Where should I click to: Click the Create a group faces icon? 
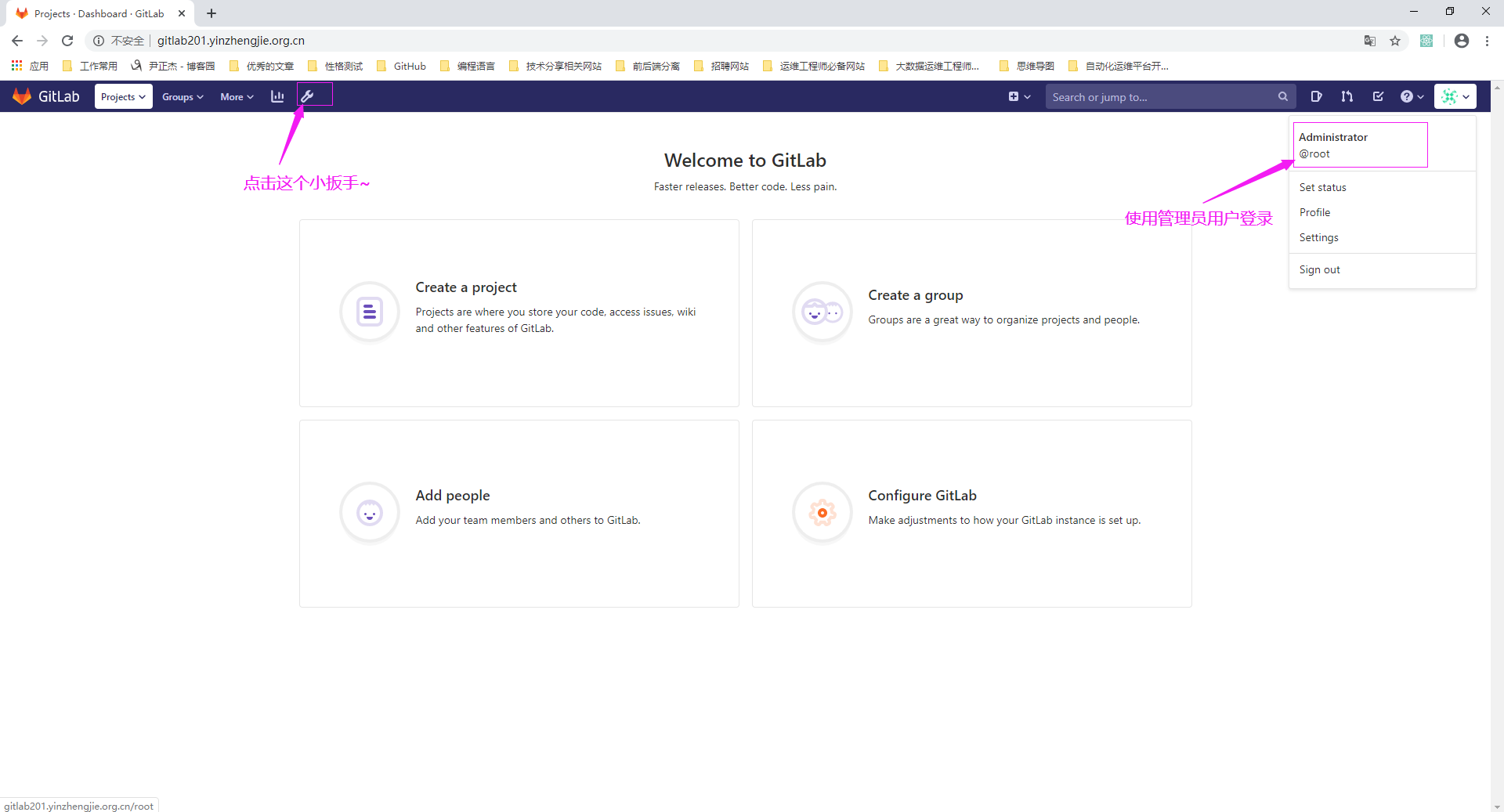[x=822, y=312]
